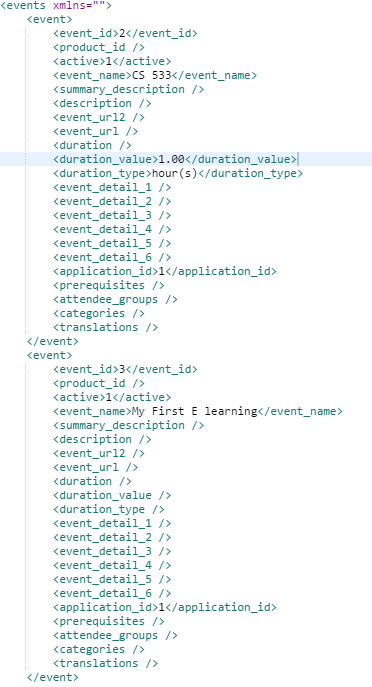Click the prerequisites tag in second event
This screenshot has height=687, width=372.
(x=109, y=621)
